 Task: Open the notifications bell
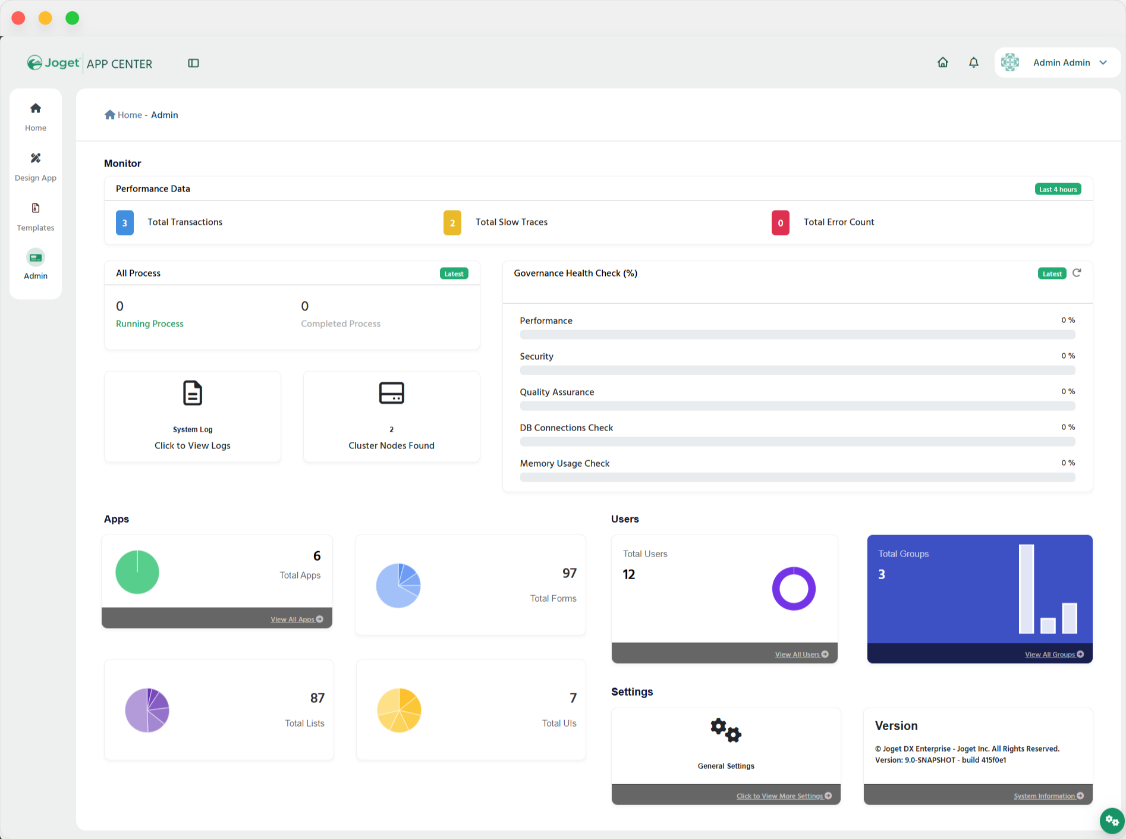coord(973,62)
